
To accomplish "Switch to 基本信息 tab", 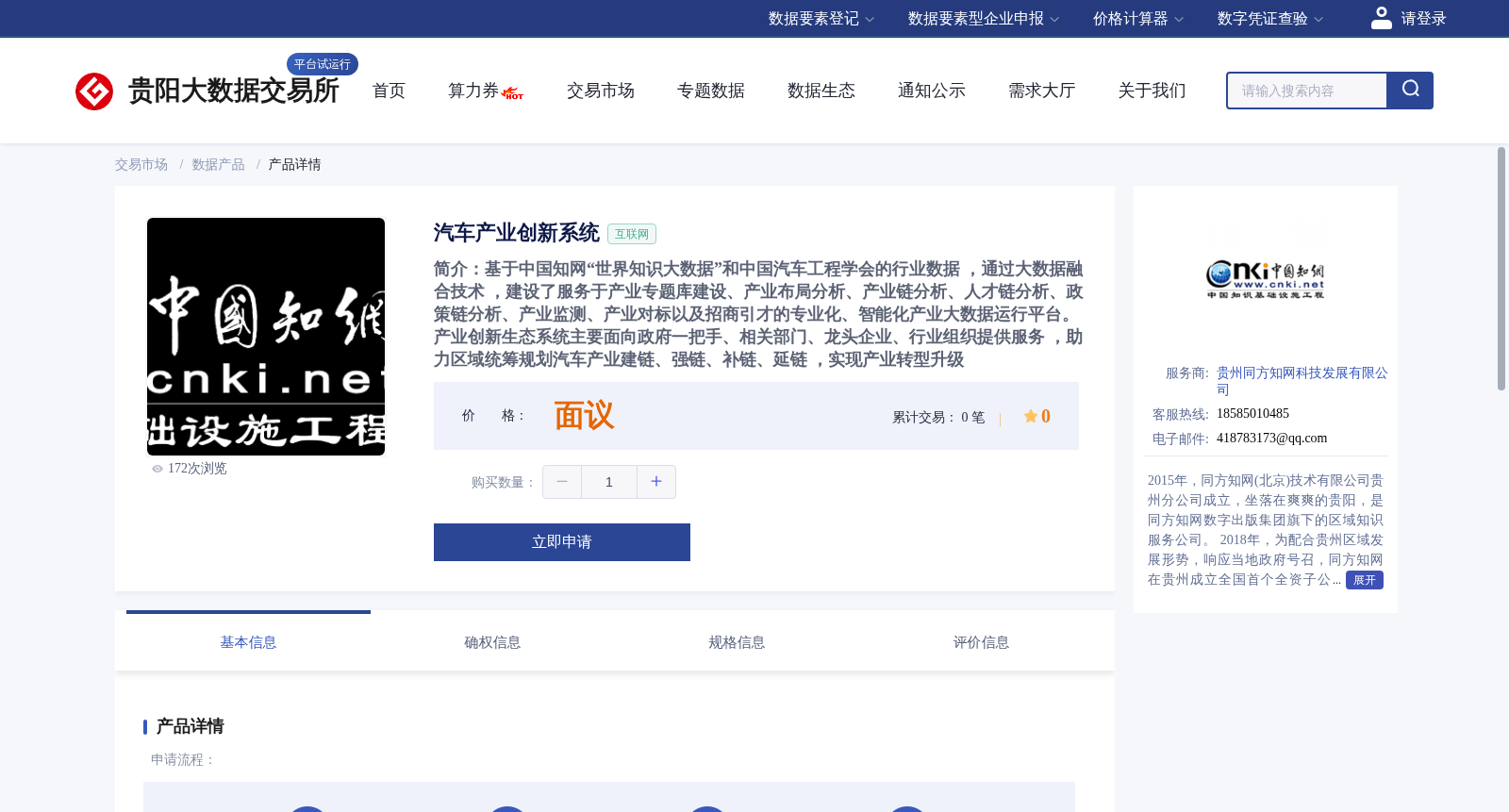I will pyautogui.click(x=248, y=642).
